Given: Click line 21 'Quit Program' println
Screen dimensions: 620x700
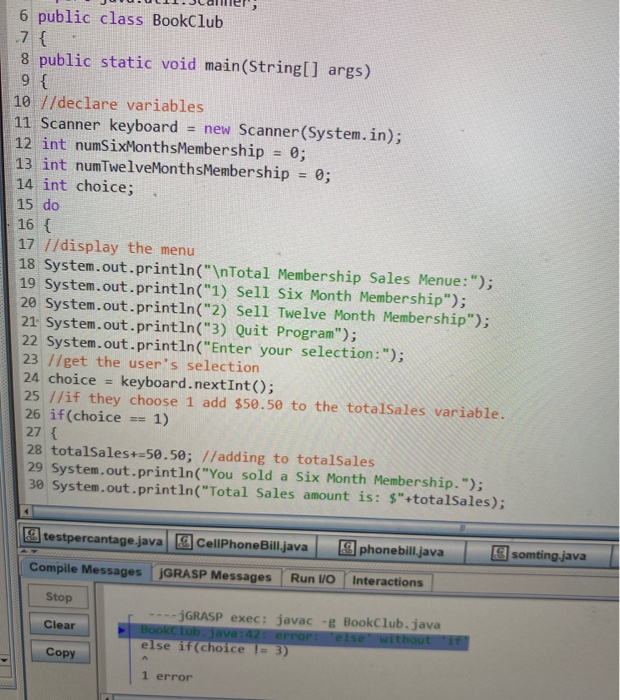Looking at the screenshot, I should point(202,329).
